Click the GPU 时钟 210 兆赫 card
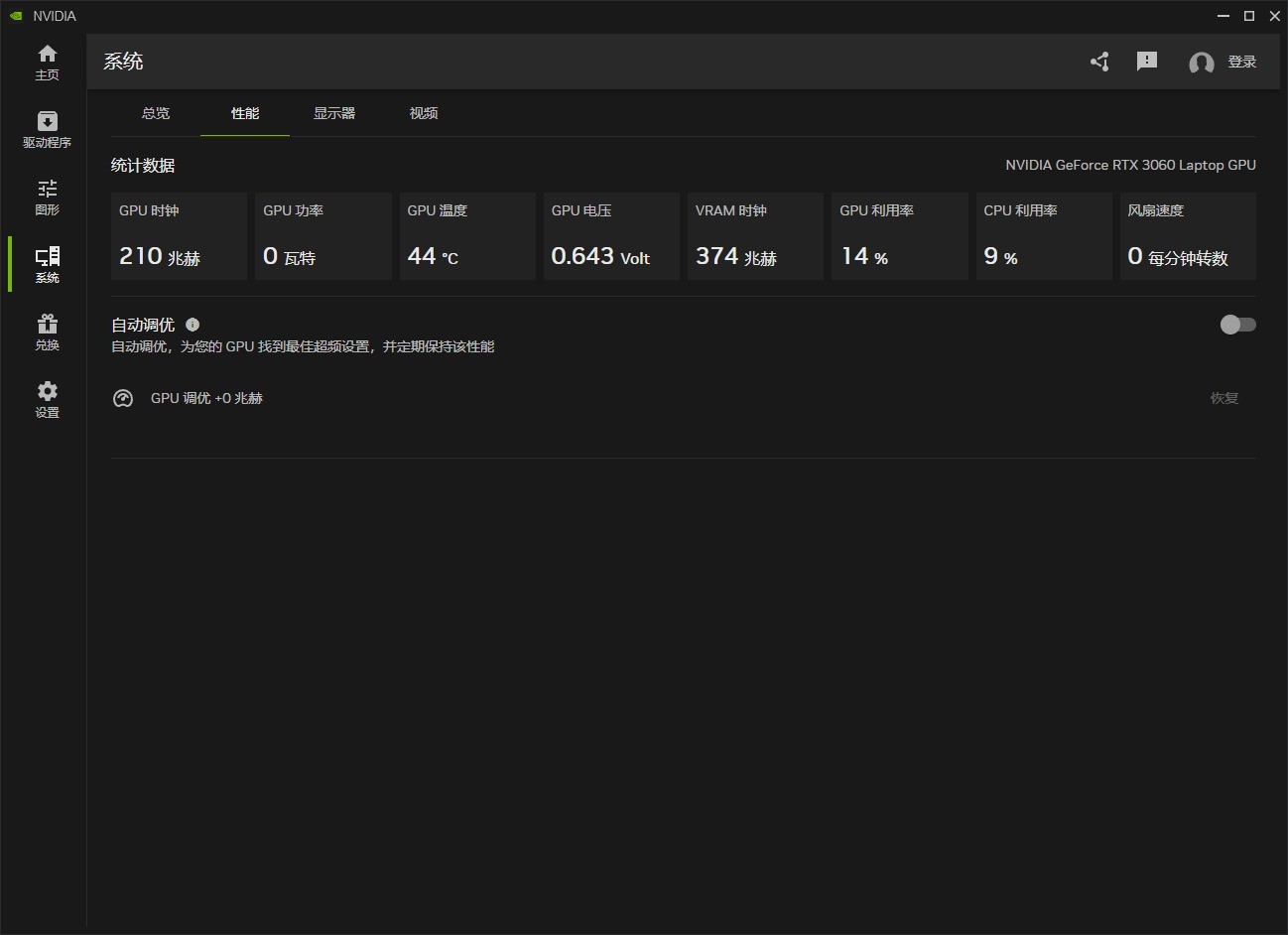The width and height of the screenshot is (1288, 935). tap(179, 236)
